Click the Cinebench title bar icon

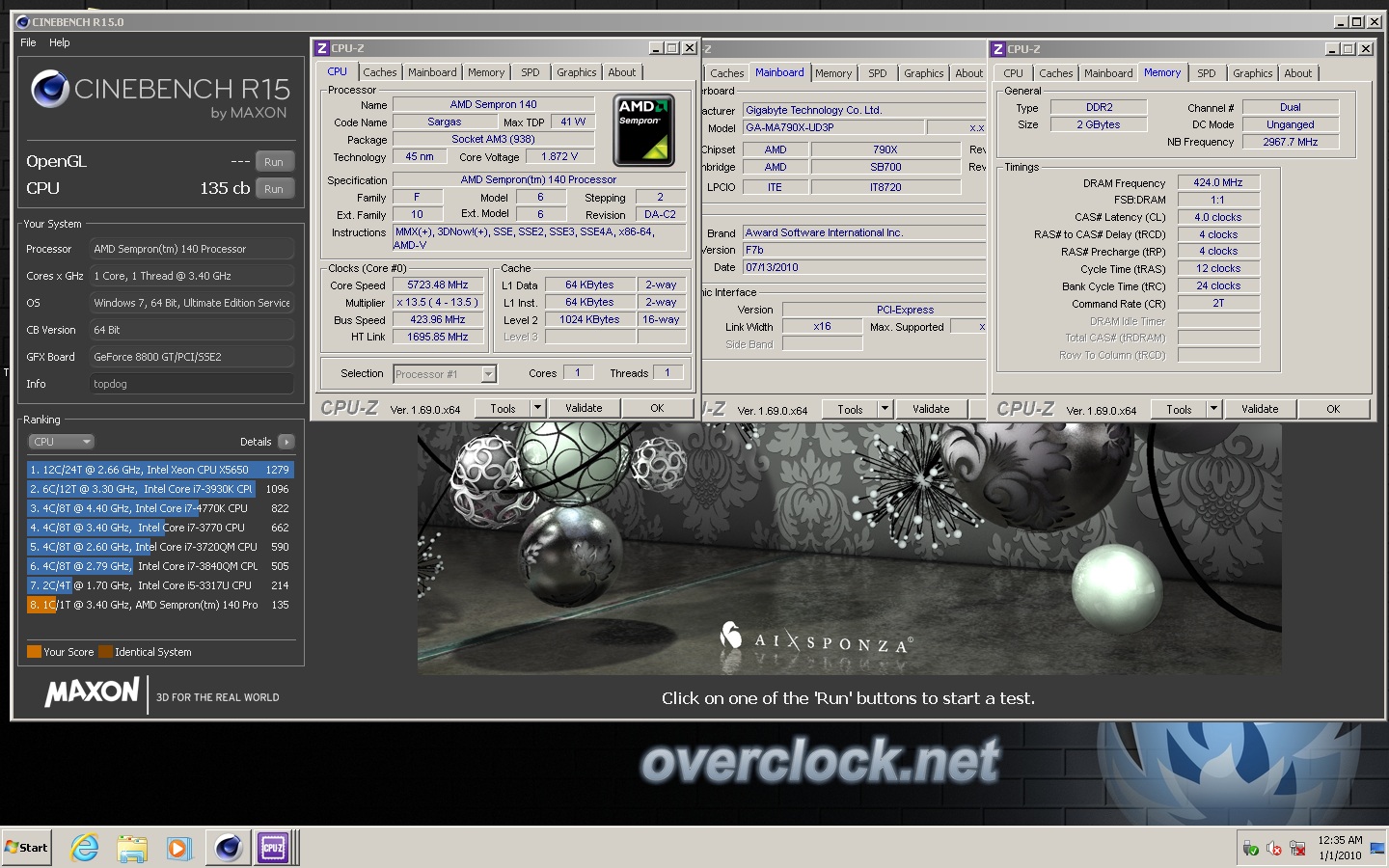[x=23, y=21]
